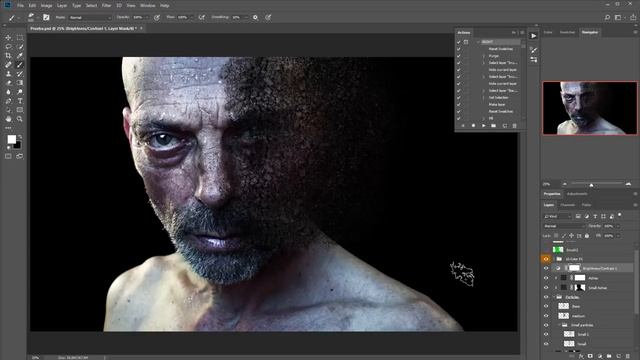Open brush settings panel from options bar
640x360 pixels.
pos(46,18)
